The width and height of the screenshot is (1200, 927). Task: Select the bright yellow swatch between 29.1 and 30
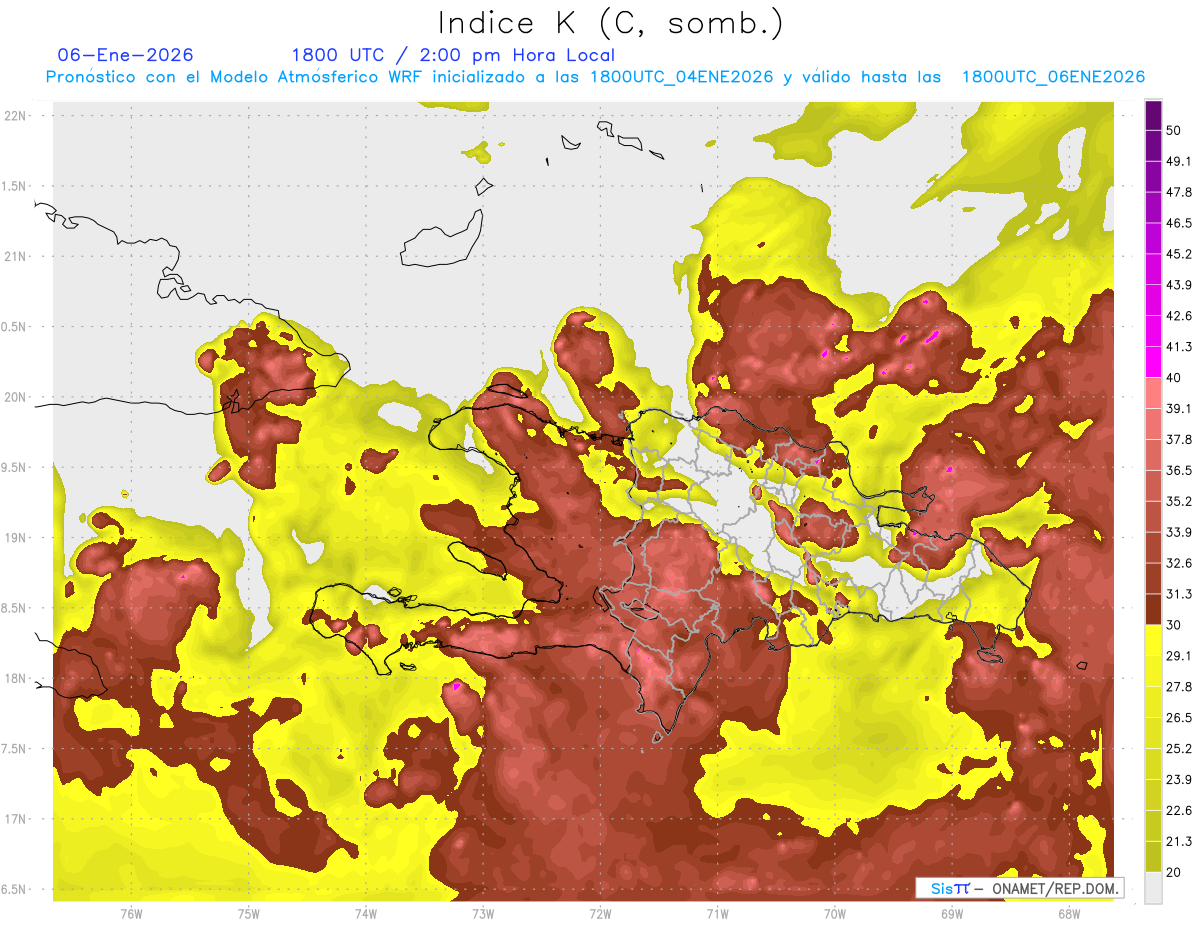pyautogui.click(x=1153, y=640)
